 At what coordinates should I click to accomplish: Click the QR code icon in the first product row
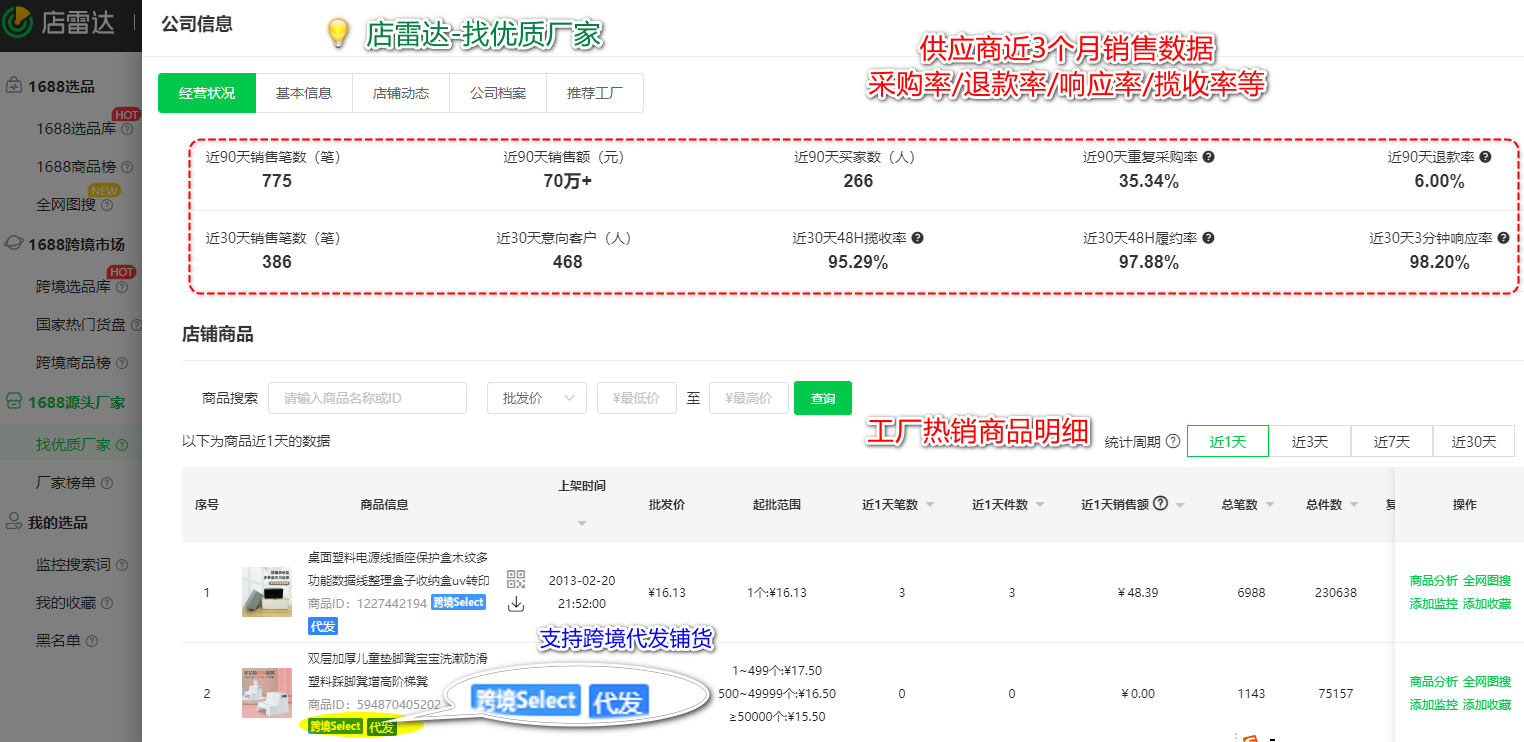coord(516,578)
